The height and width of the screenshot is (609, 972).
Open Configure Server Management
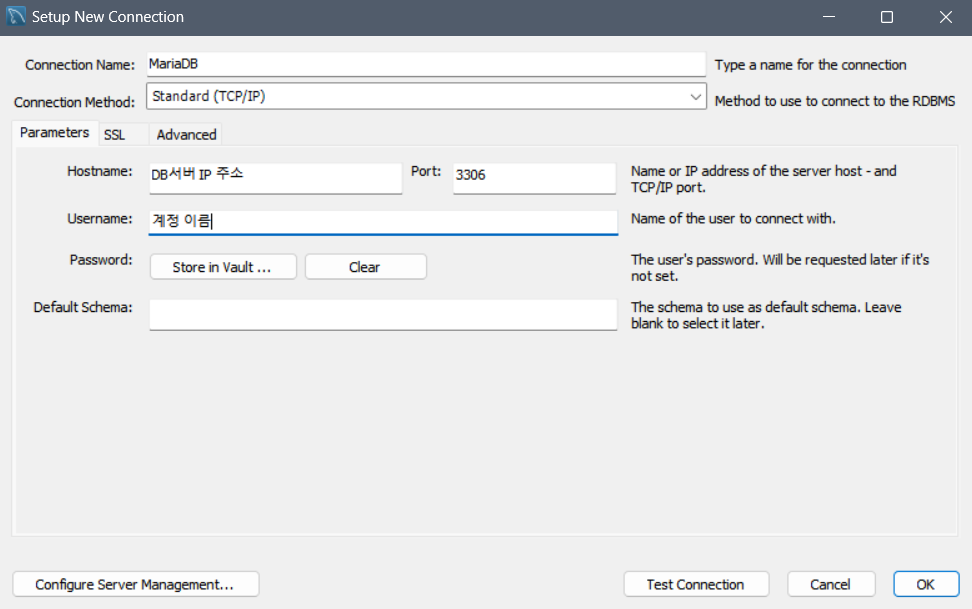coord(136,584)
